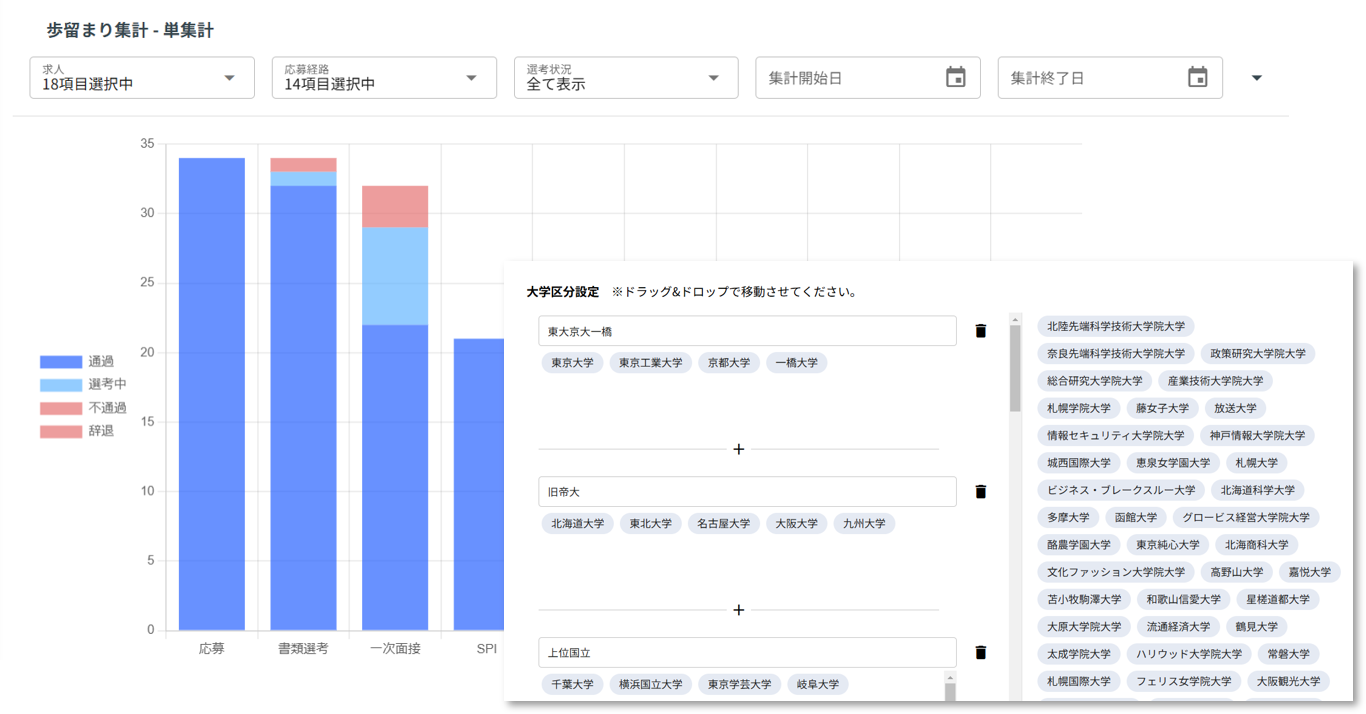This screenshot has width=1366, height=714.
Task: Open the 求人 dropdown showing 18項目選択中
Action: pos(142,78)
